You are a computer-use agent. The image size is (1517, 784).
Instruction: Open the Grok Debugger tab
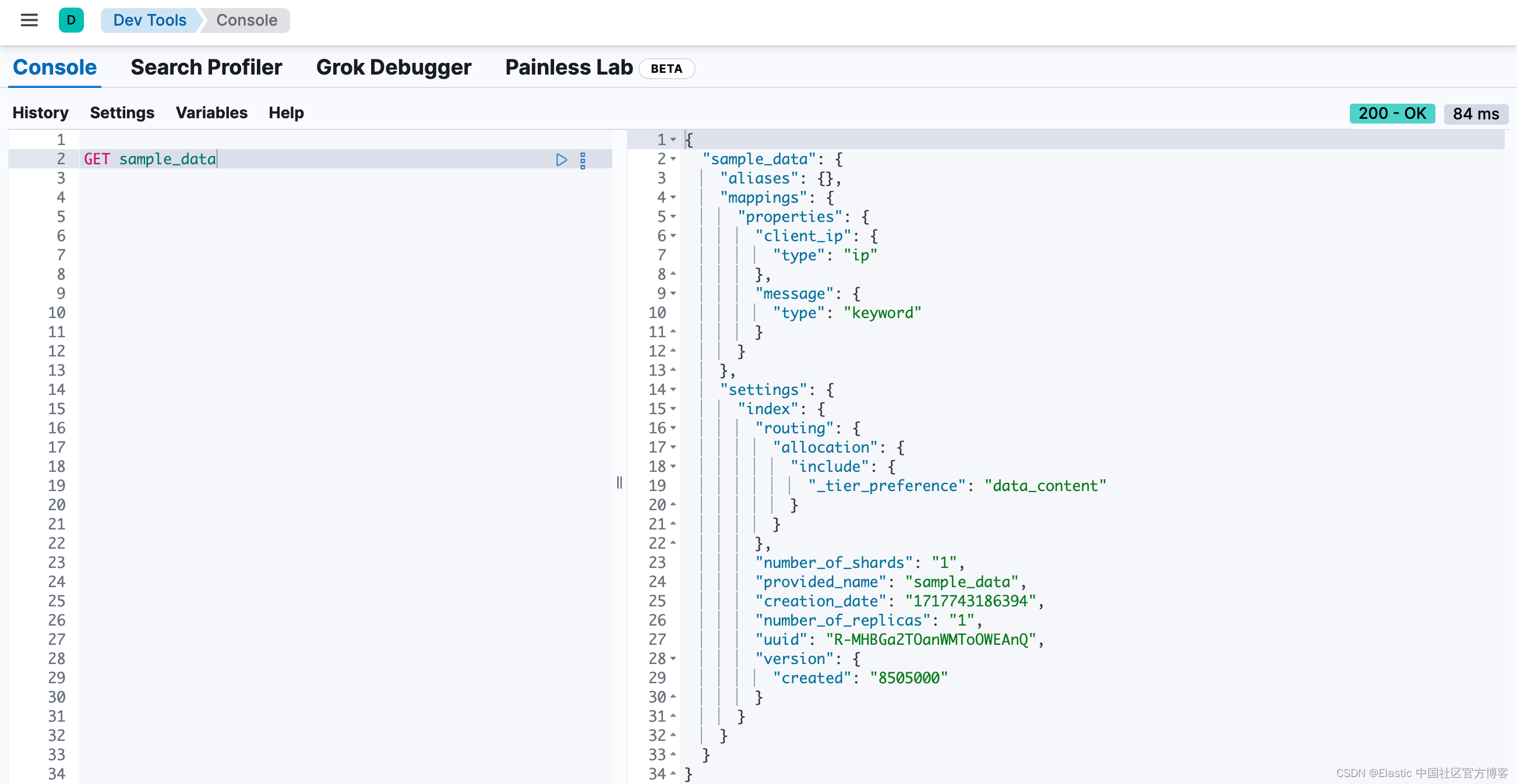click(393, 67)
